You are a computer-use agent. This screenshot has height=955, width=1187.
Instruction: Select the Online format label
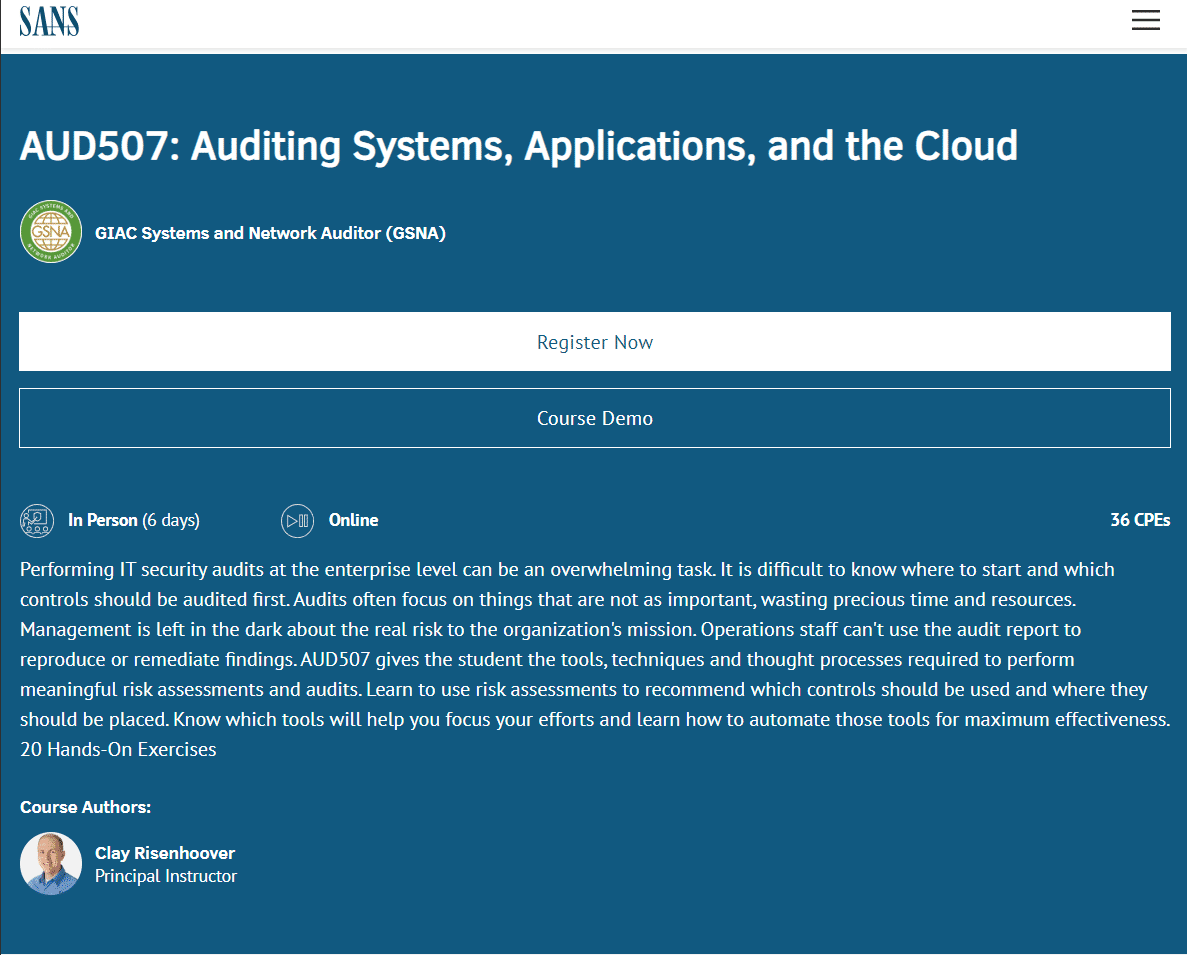(x=353, y=520)
